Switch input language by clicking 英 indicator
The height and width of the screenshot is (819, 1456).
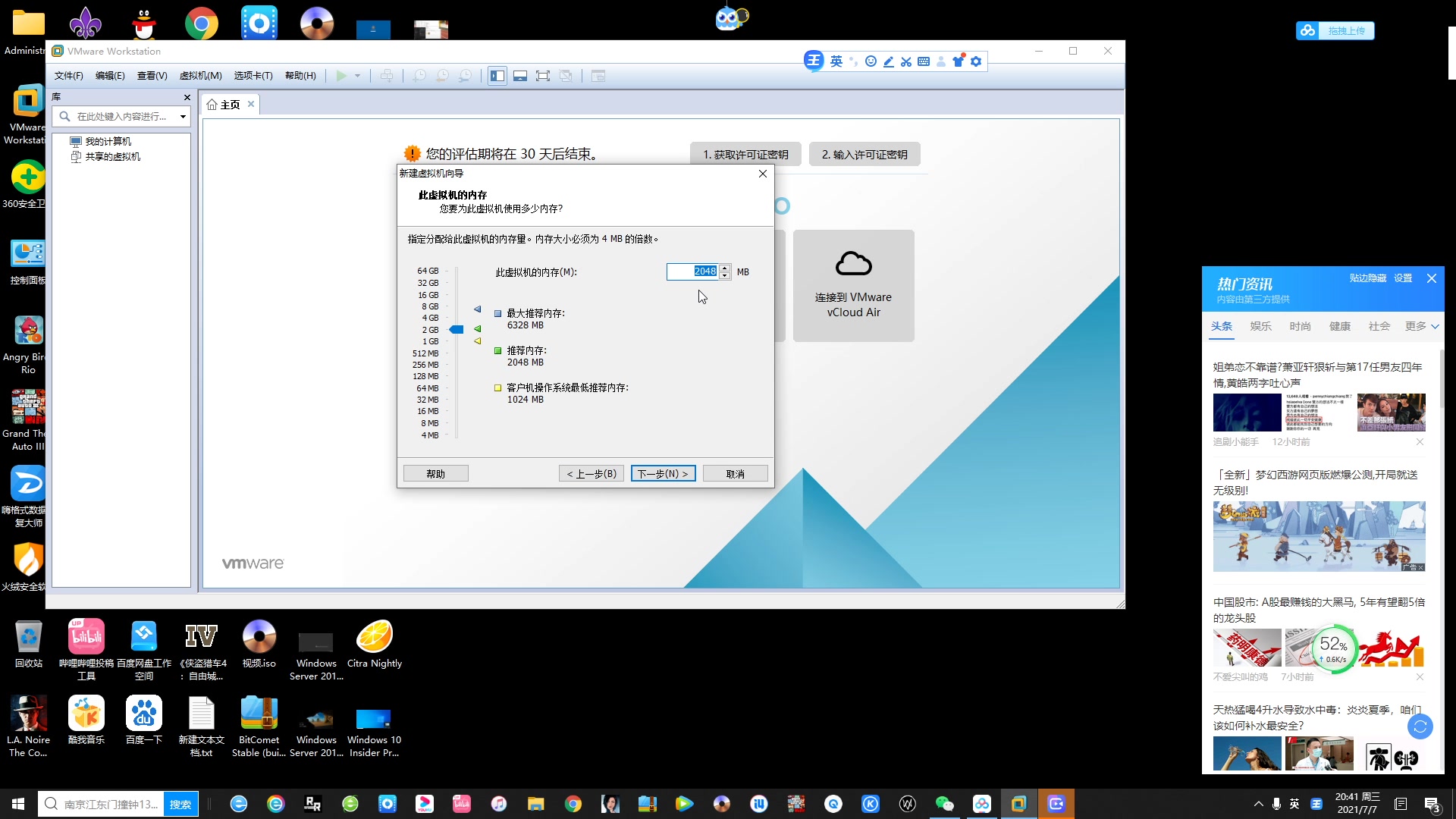836,61
